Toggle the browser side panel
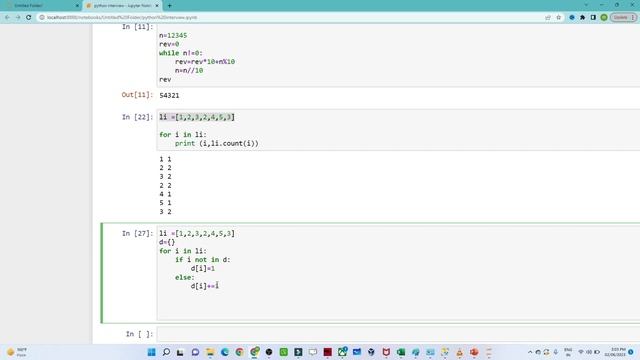 (593, 18)
